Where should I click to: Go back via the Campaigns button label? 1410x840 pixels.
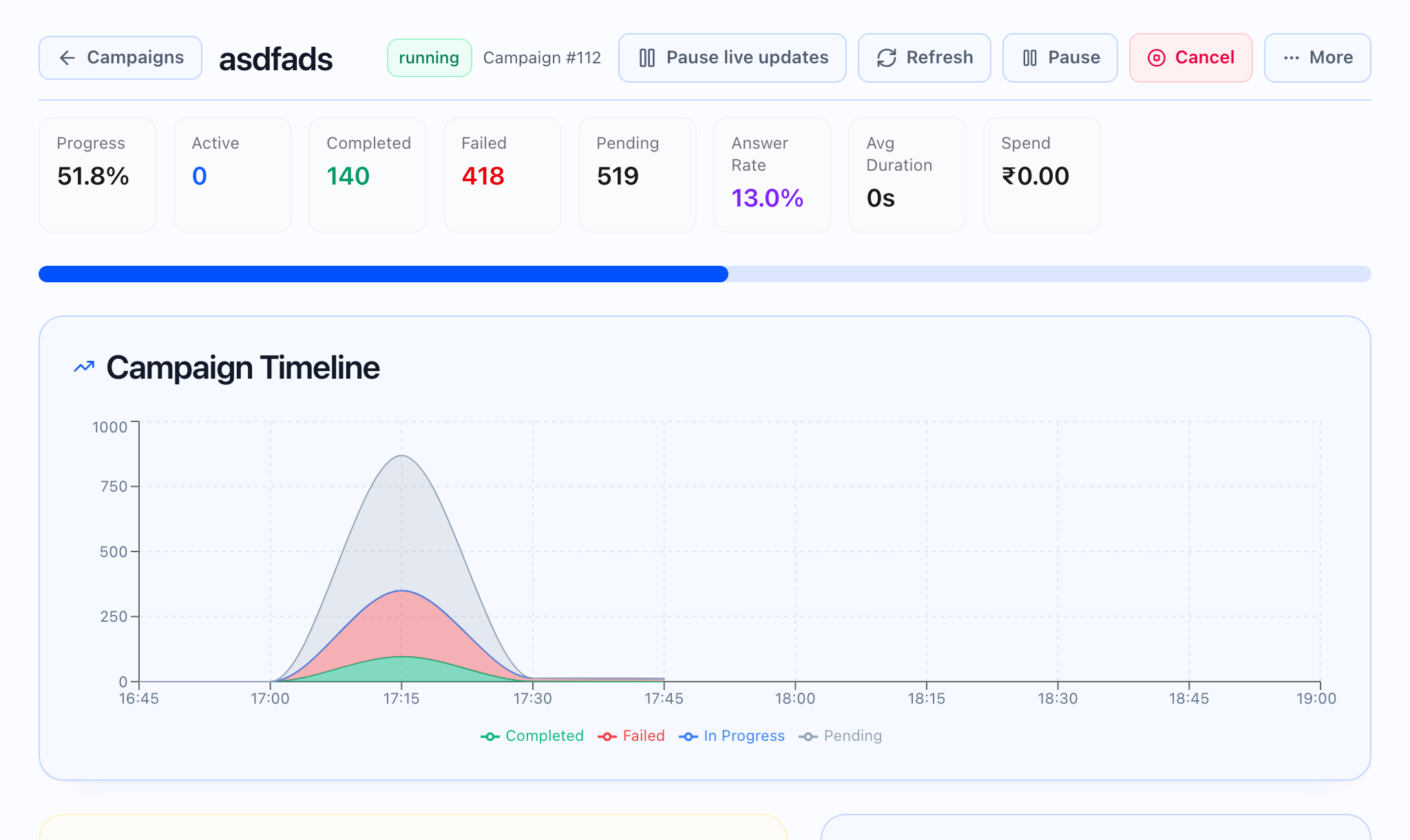coord(136,58)
